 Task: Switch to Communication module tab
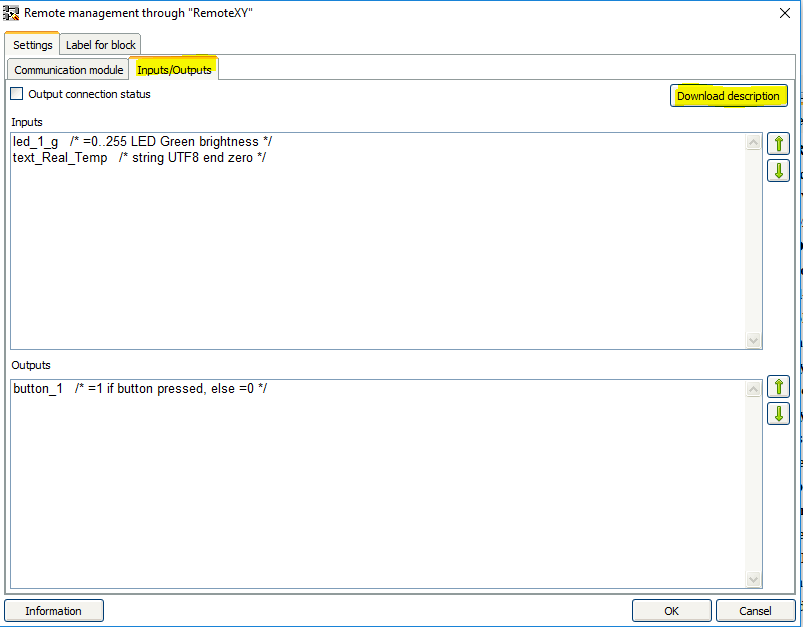(x=69, y=70)
